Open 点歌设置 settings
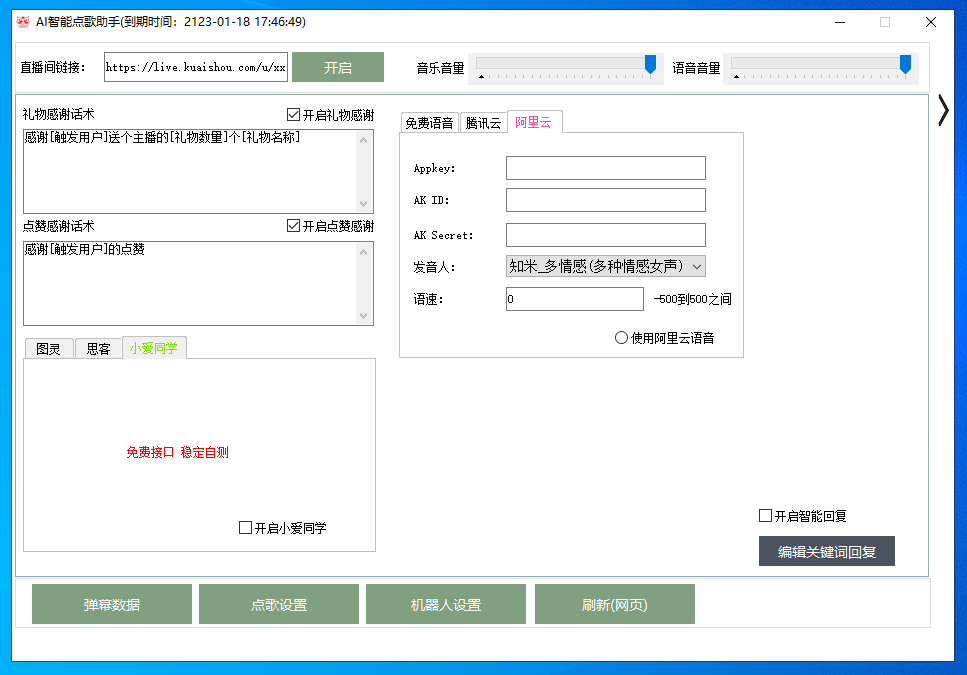Viewport: 967px width, 675px height. click(279, 605)
